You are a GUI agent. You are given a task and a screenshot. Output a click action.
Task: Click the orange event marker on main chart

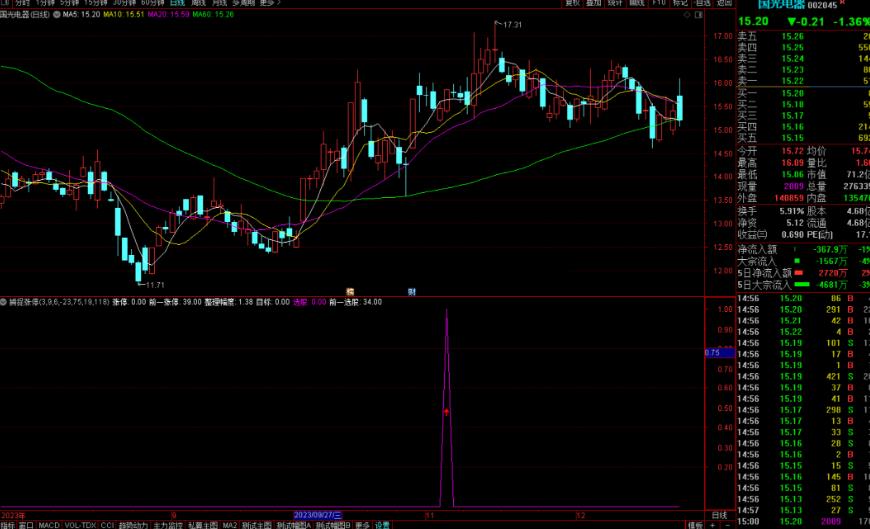[x=350, y=292]
